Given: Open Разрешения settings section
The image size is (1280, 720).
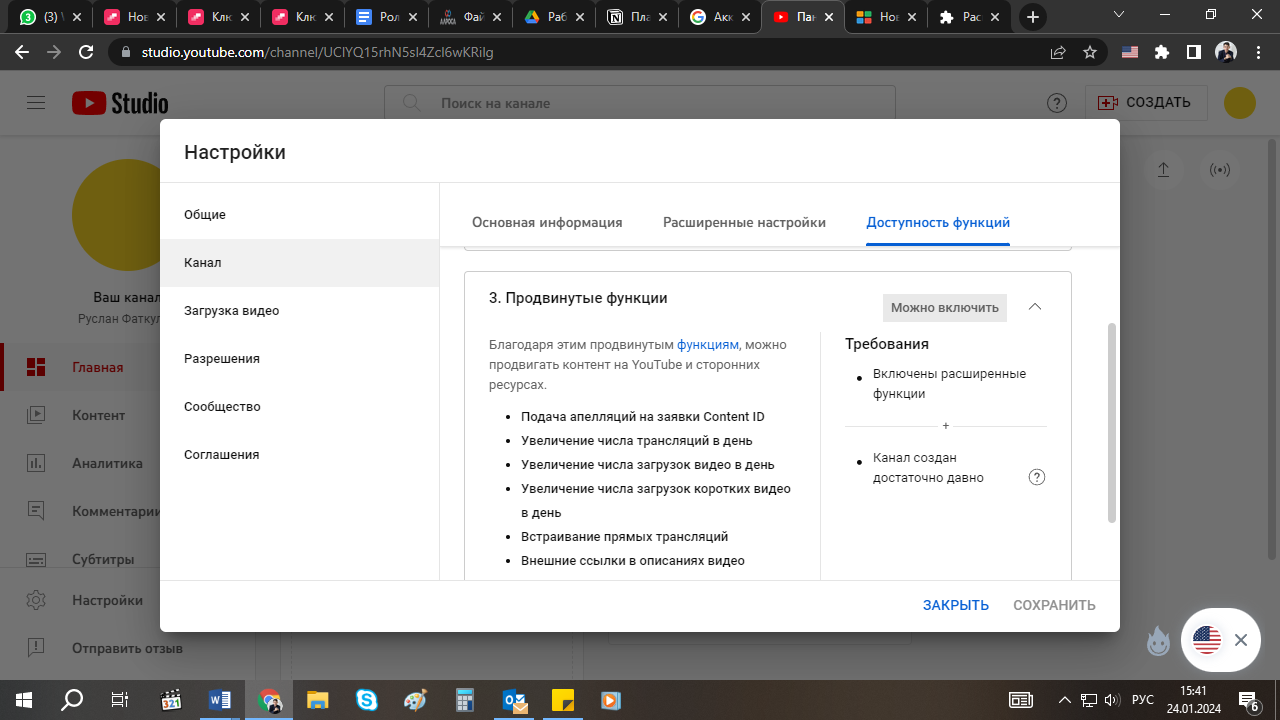Looking at the screenshot, I should coord(222,359).
